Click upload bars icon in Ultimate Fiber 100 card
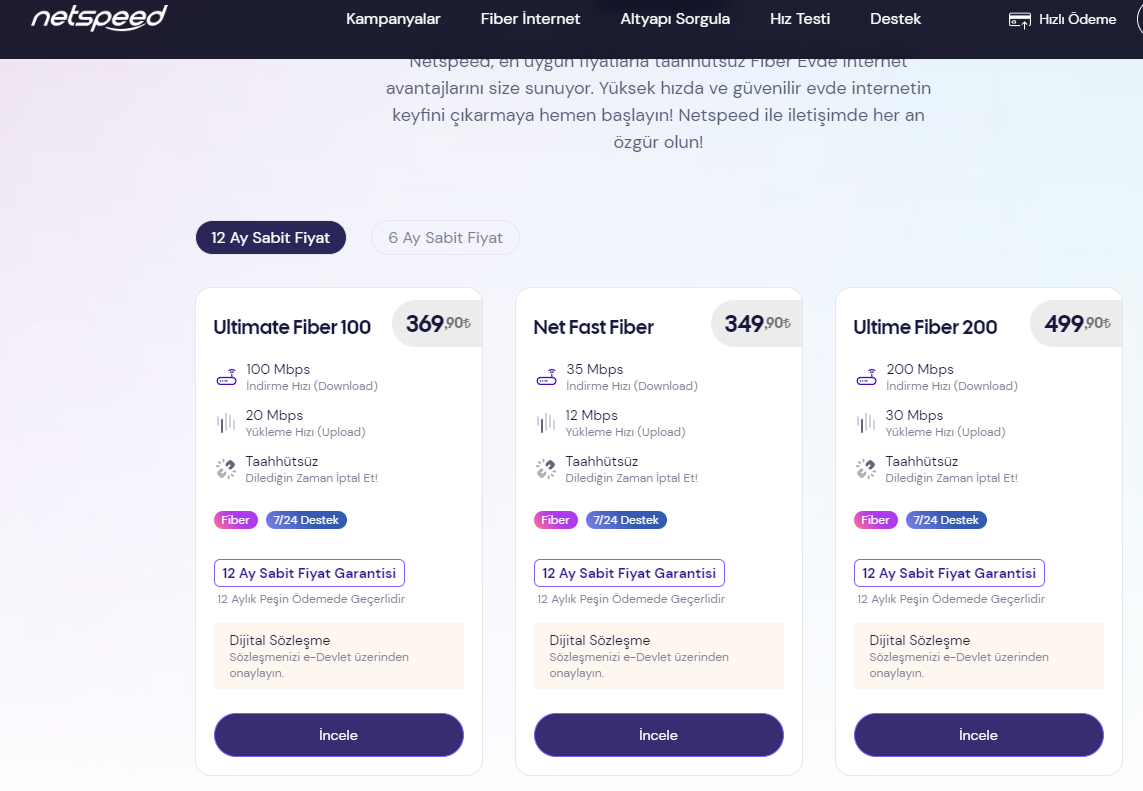1143x791 pixels. (226, 423)
